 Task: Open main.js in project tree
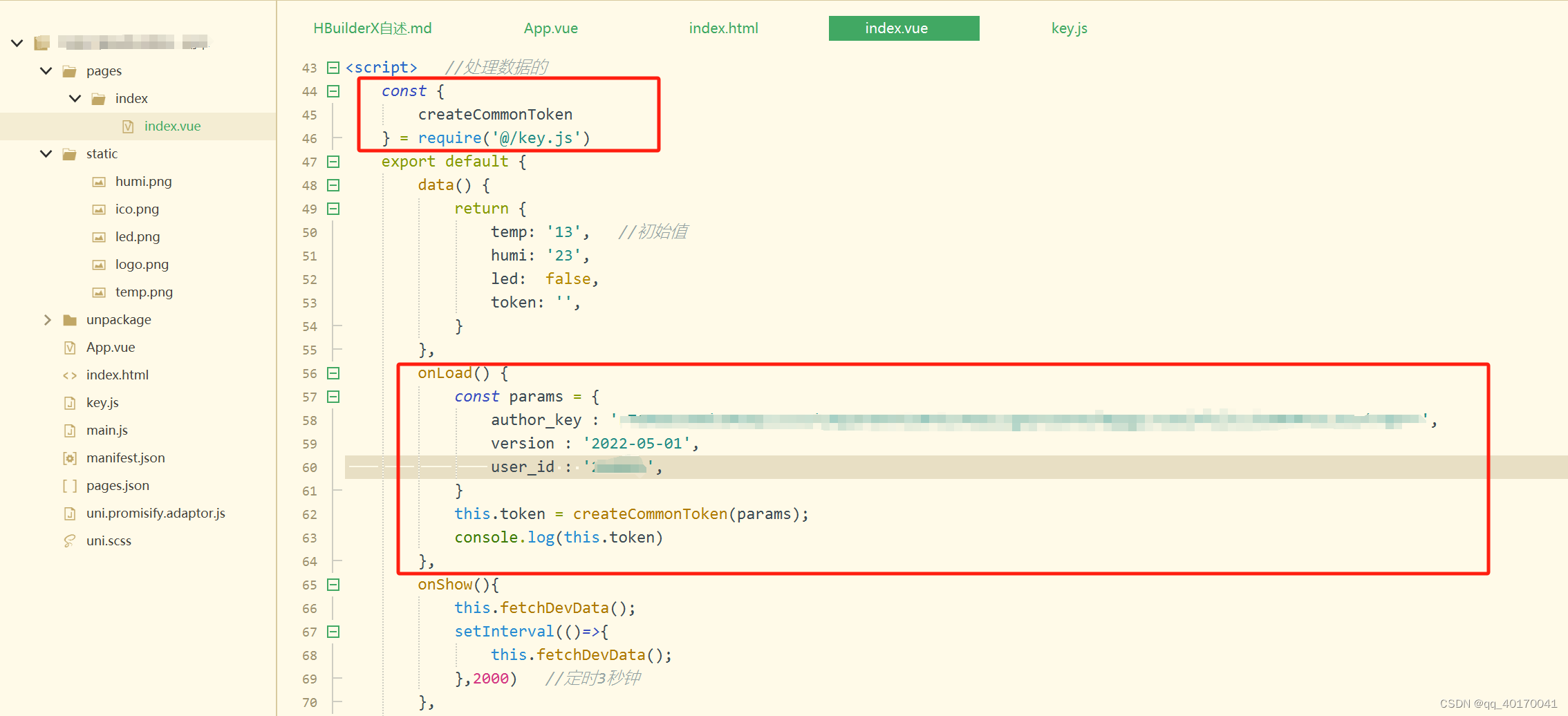106,431
